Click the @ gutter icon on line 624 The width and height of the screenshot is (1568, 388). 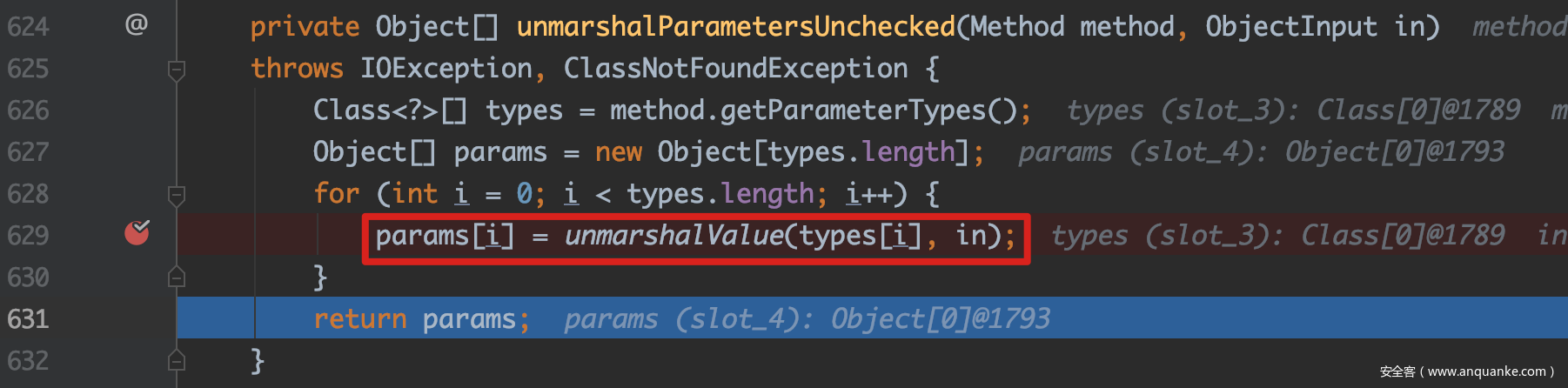coord(136,24)
